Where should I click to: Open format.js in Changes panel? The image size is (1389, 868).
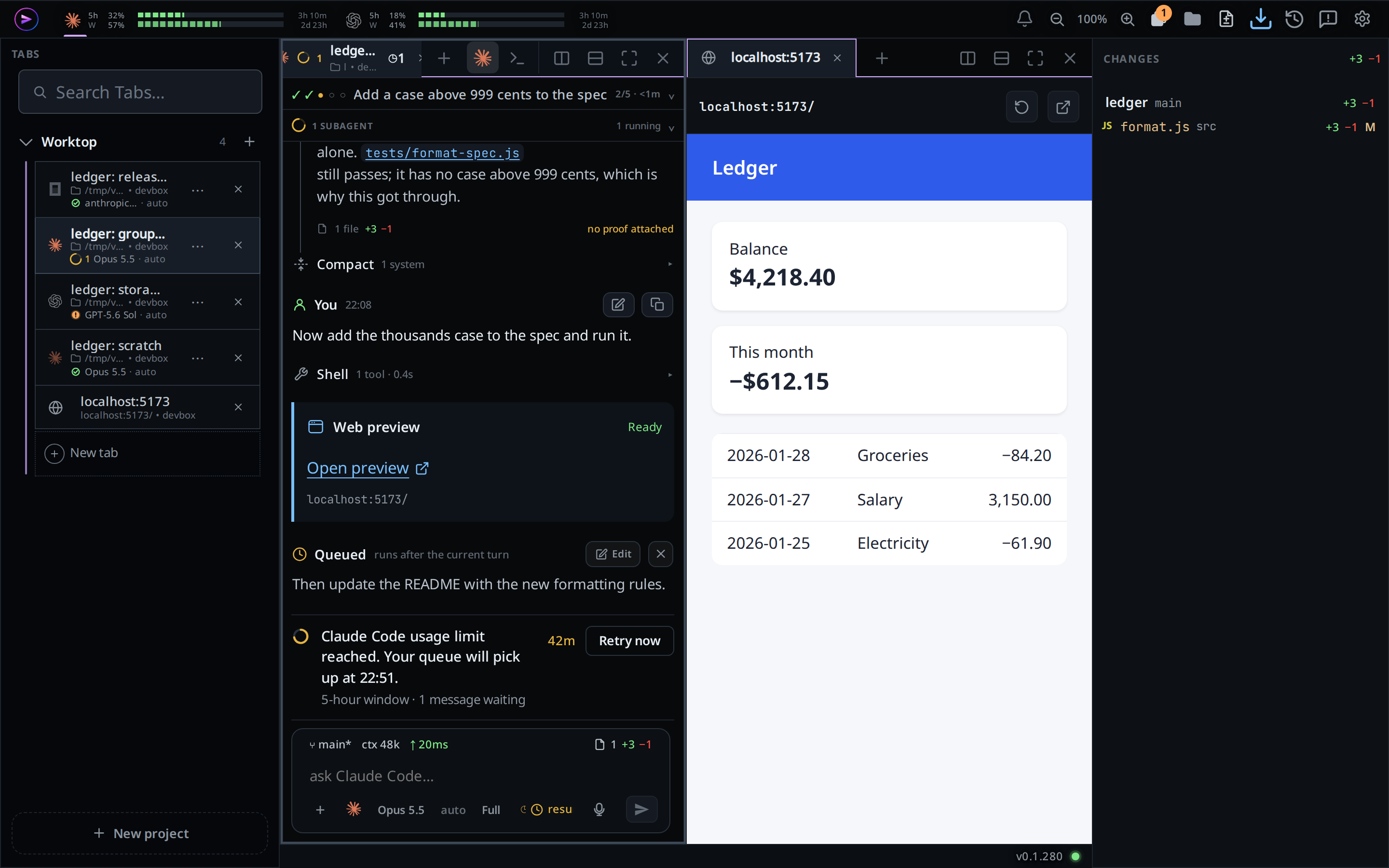coord(1240,127)
